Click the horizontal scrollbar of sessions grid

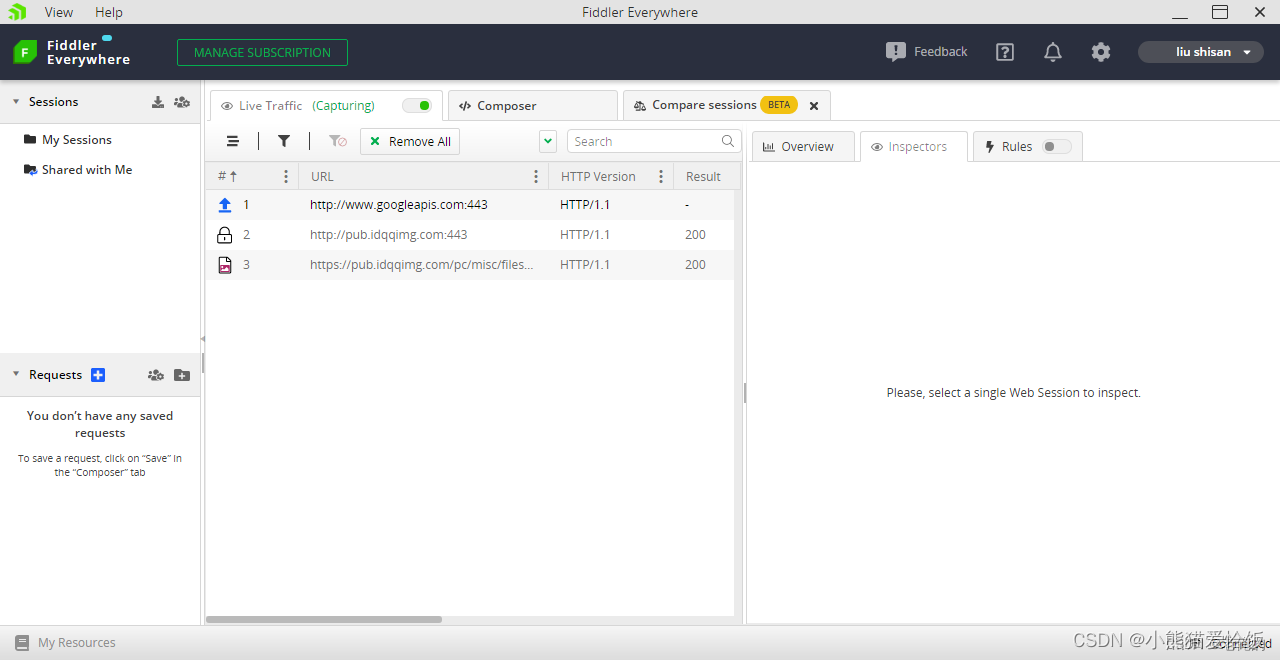click(x=324, y=620)
